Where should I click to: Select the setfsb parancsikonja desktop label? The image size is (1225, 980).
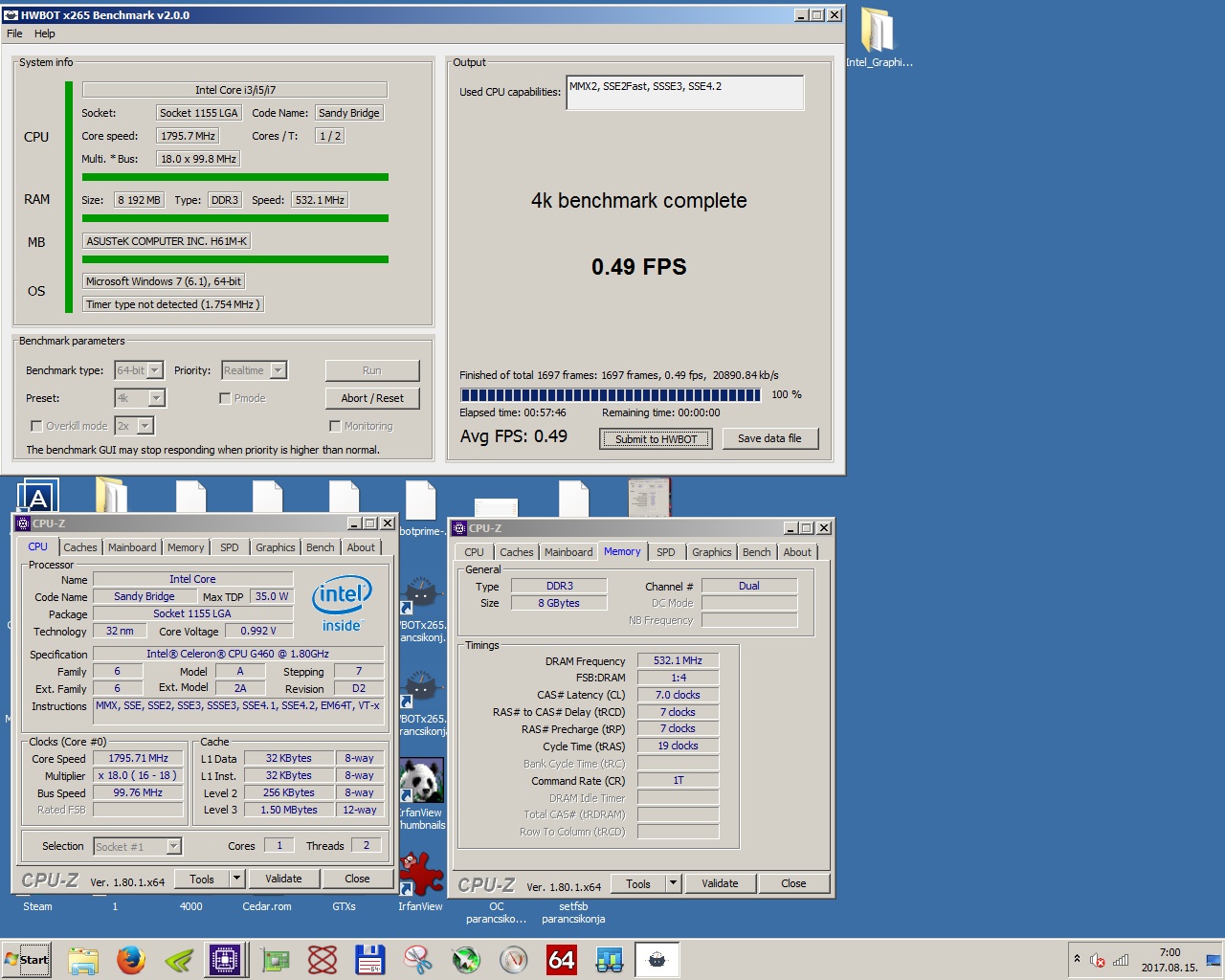[x=573, y=913]
